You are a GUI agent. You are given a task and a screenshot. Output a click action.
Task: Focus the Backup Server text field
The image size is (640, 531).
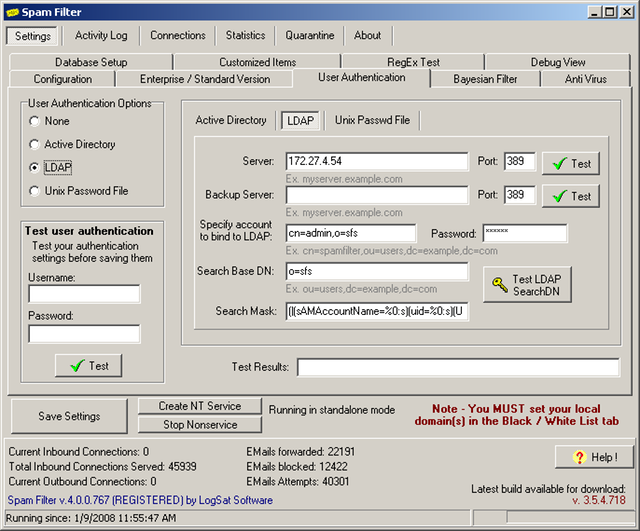coord(376,195)
